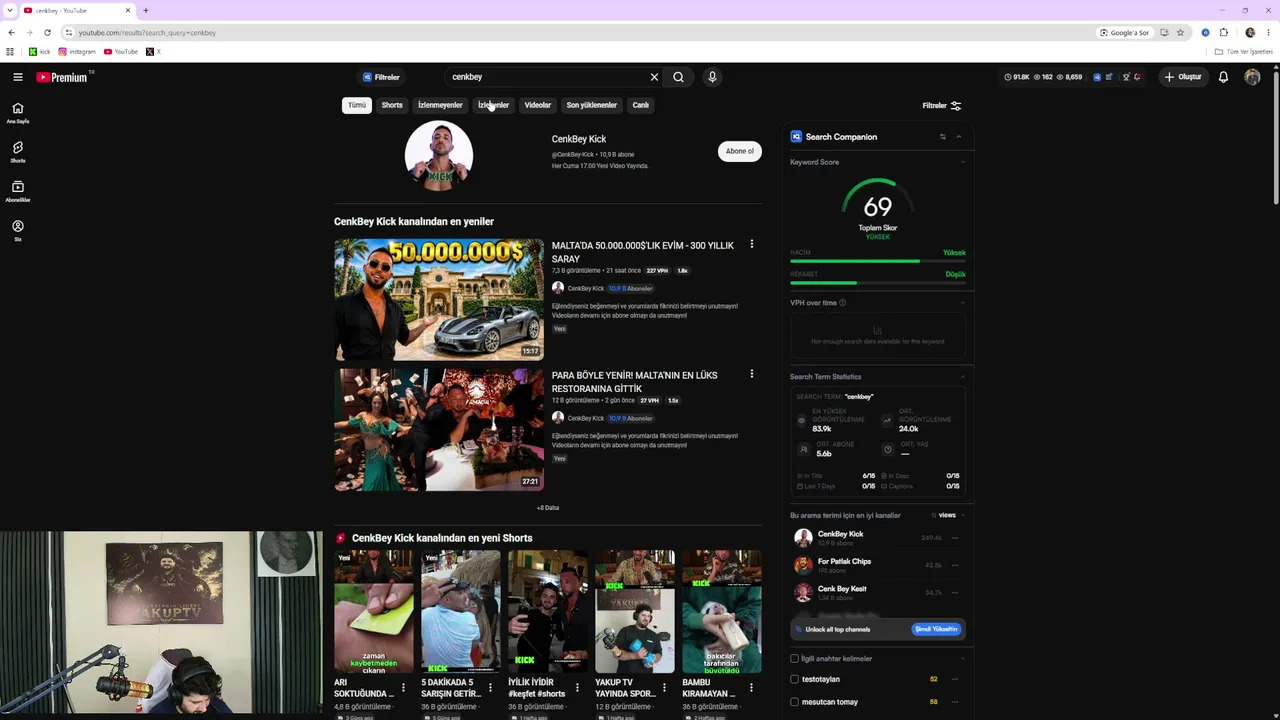Screen dimensions: 1280x720
Task: Clear the search box with the X icon
Action: [x=654, y=77]
